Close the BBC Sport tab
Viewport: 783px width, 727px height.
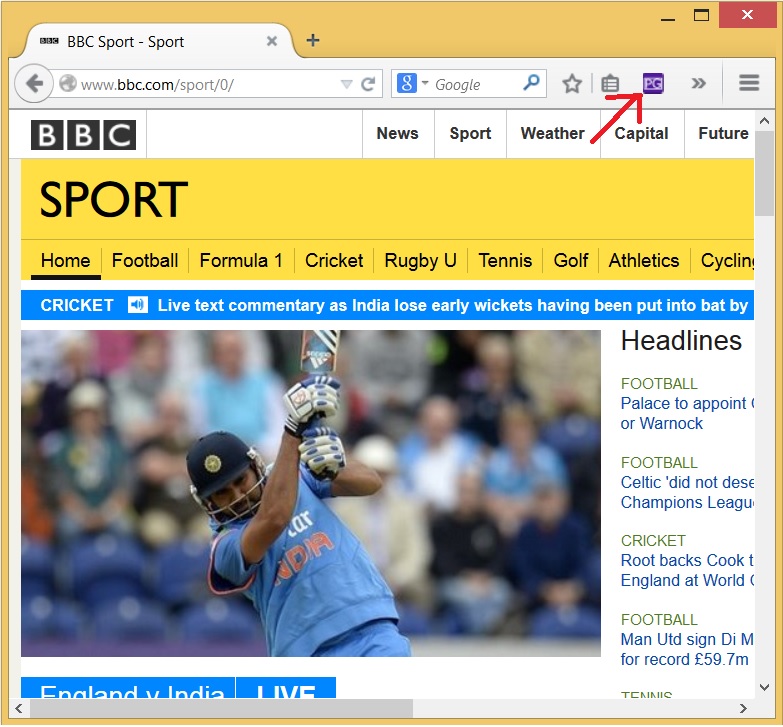tap(271, 41)
